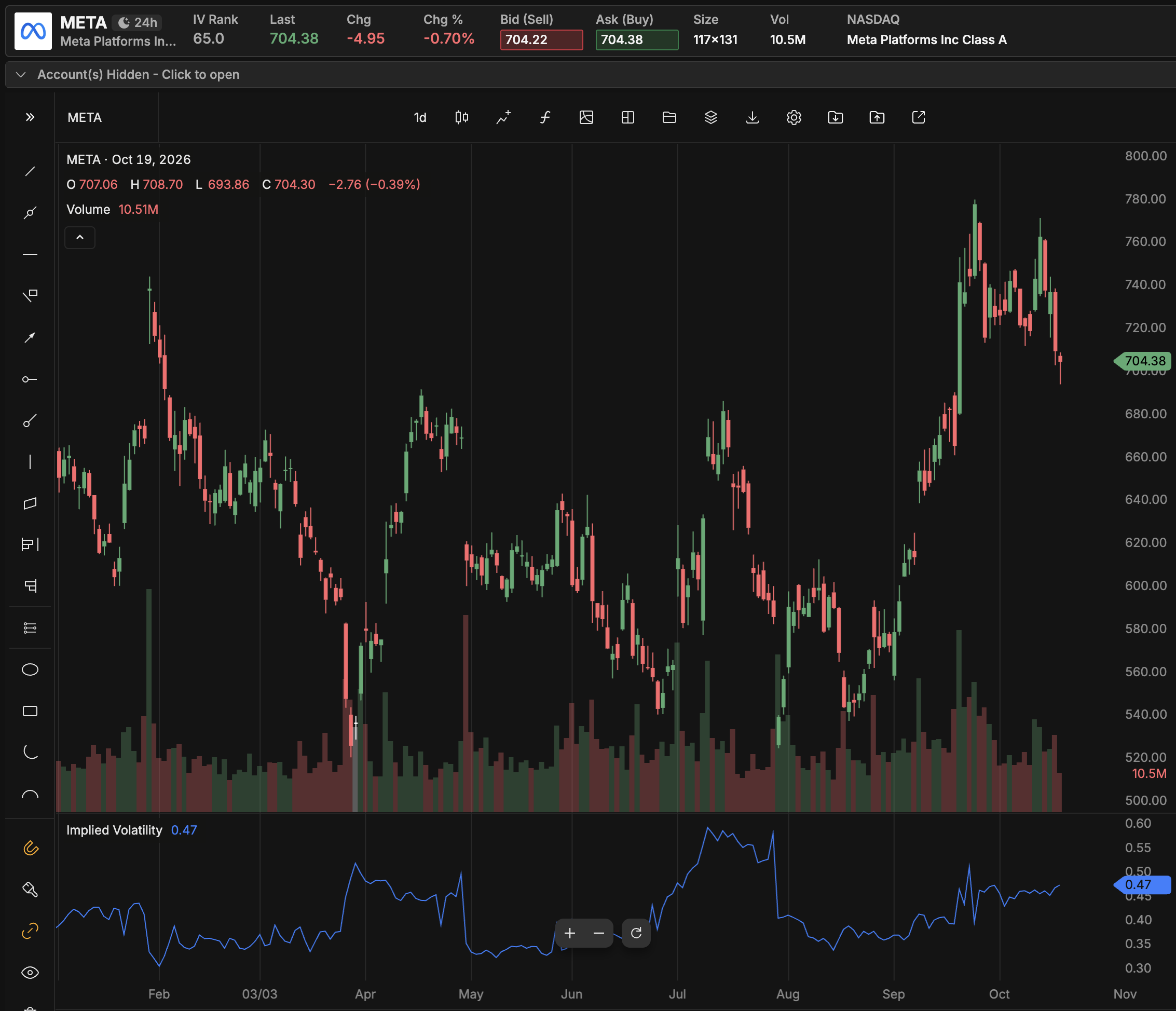Select the Fibonacci retracement tool
This screenshot has height=1011, width=1176.
pyautogui.click(x=30, y=628)
